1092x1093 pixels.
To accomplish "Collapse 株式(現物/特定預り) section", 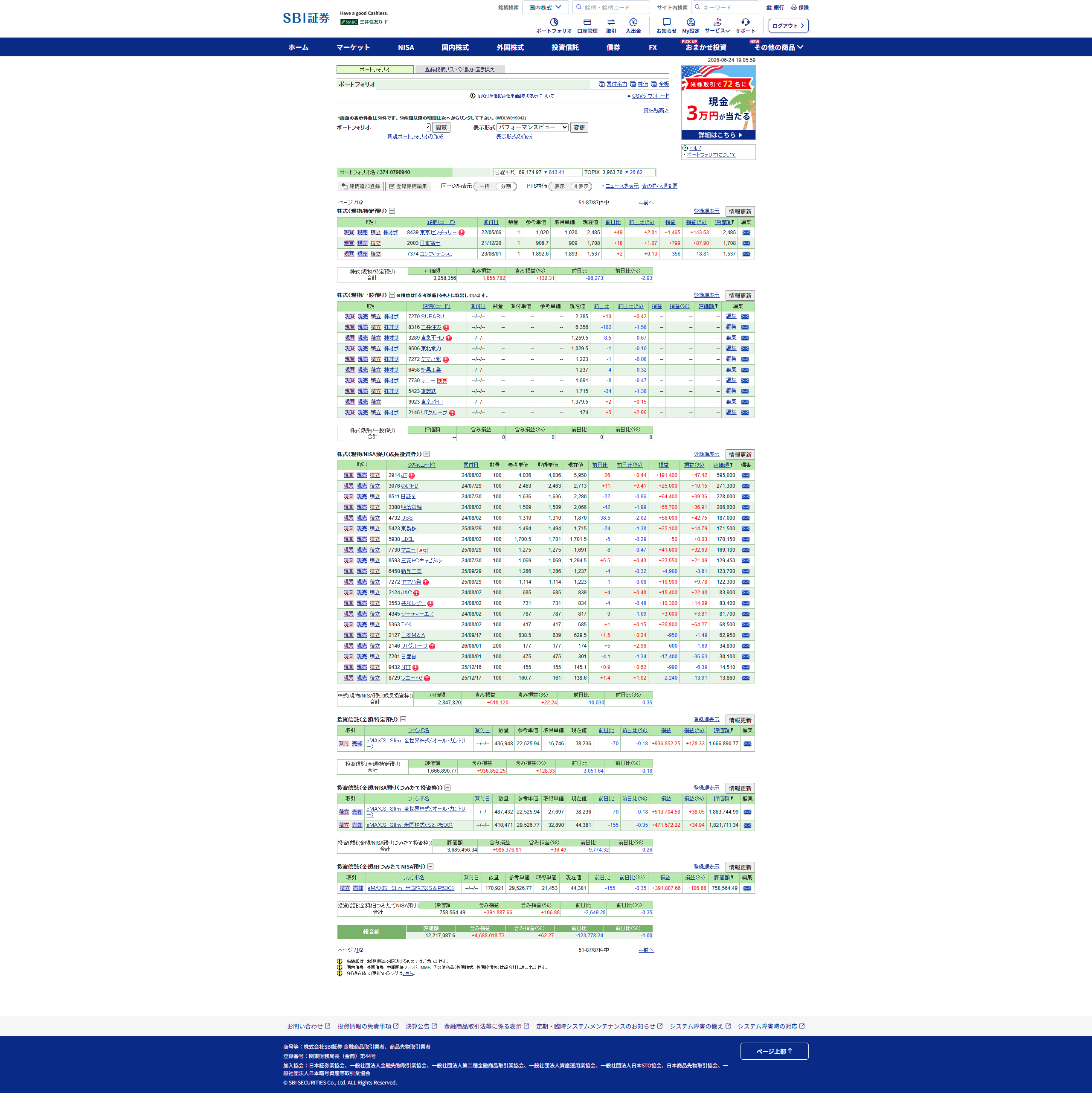I will [x=392, y=211].
